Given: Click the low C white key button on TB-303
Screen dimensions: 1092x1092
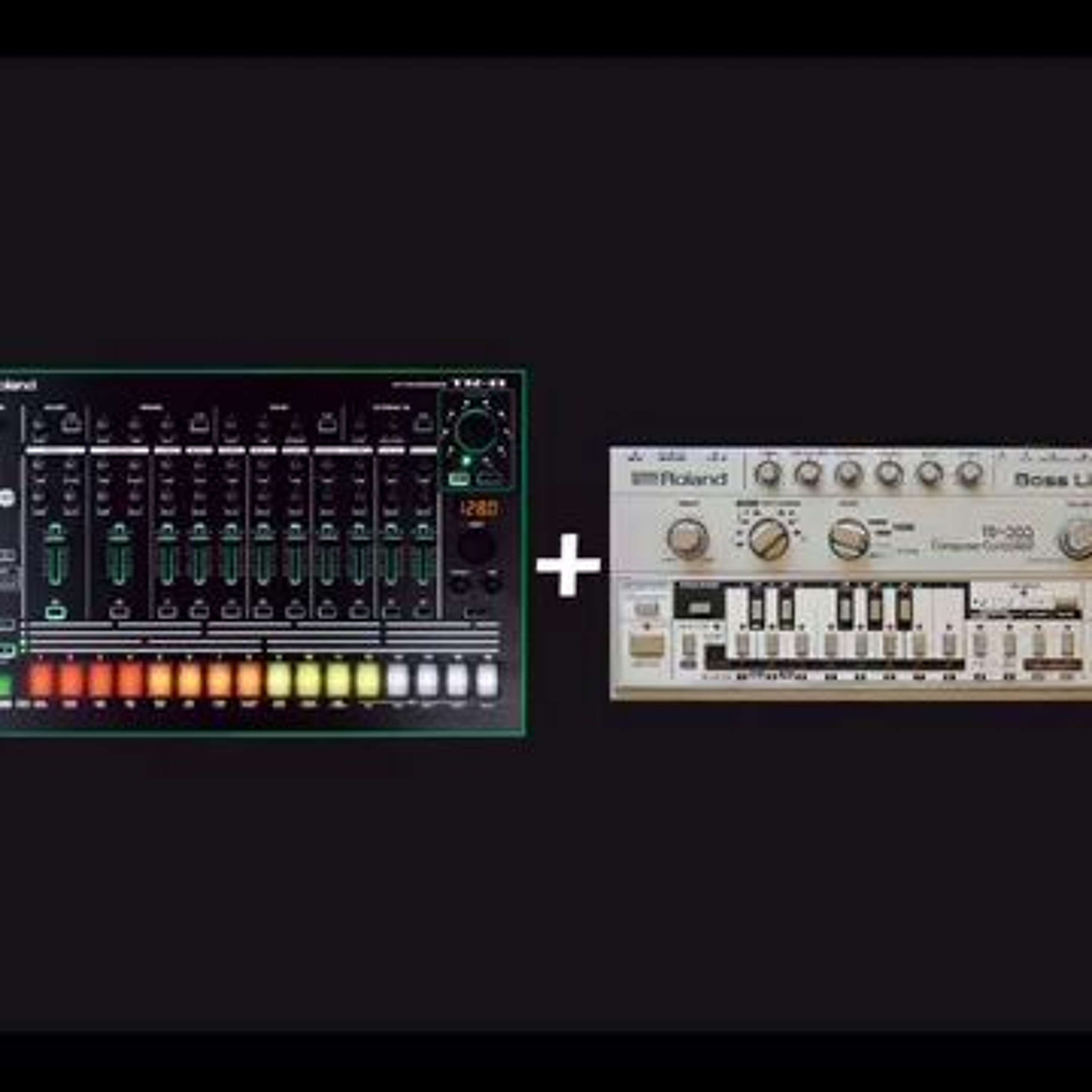Looking at the screenshot, I should click(742, 644).
